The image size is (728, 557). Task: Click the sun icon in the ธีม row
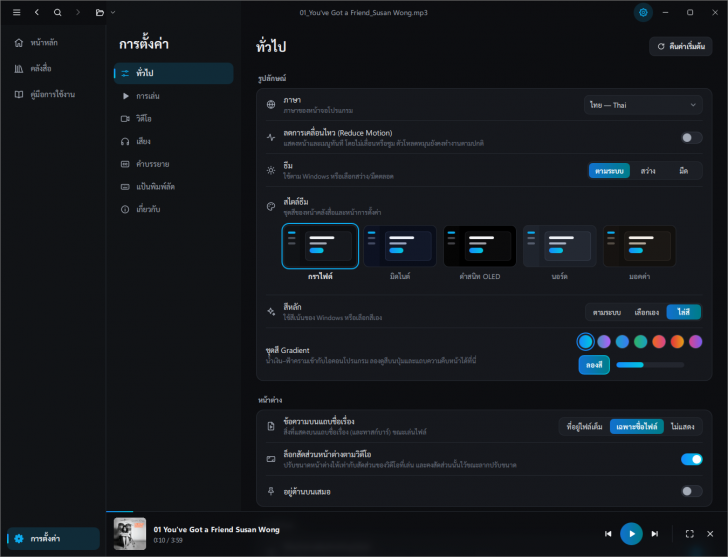coord(271,170)
